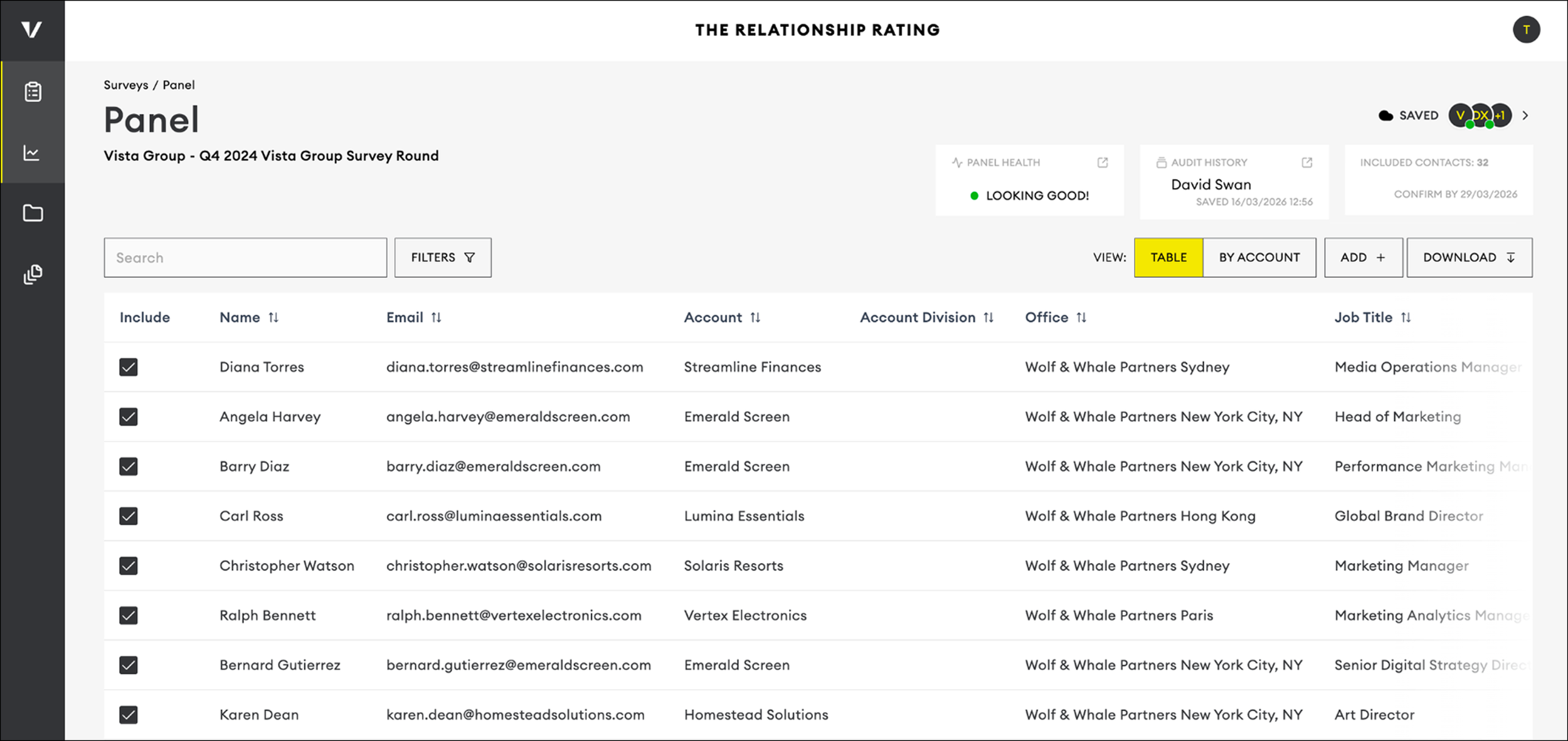Viewport: 1568px width, 741px height.
Task: Open the analytics chart sidebar icon
Action: (31, 153)
